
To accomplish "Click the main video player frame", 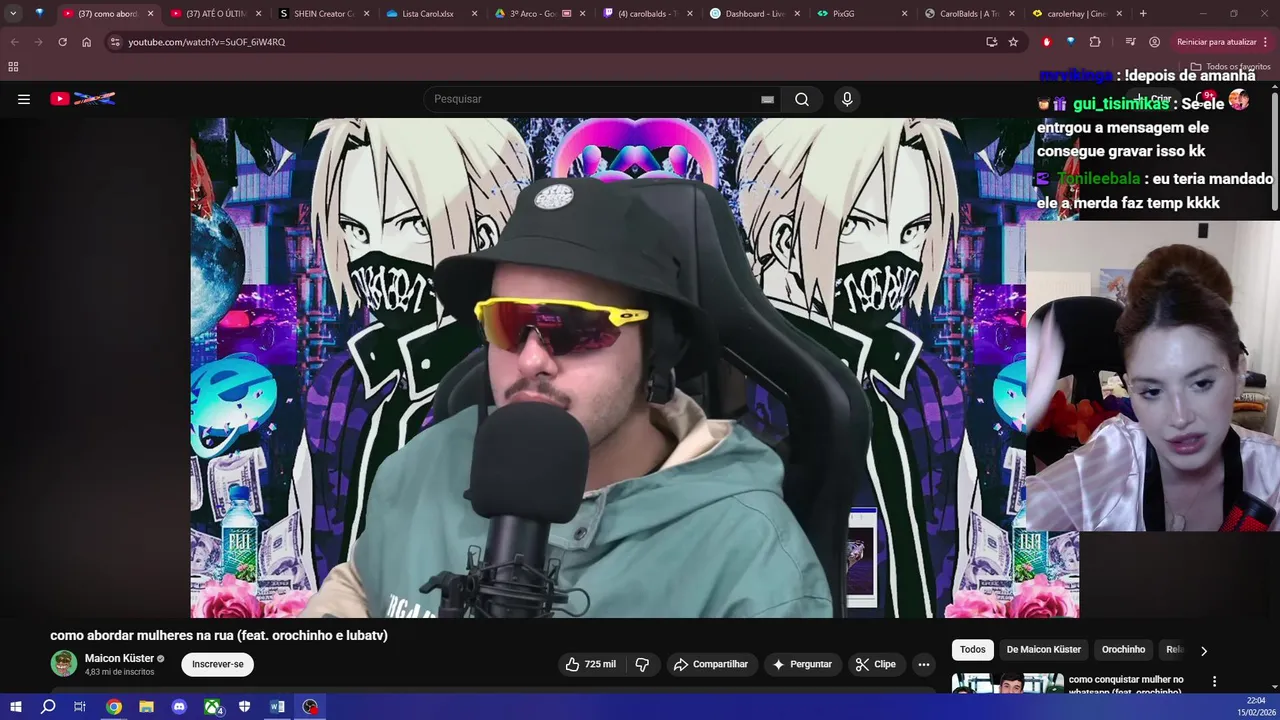I will click(635, 368).
